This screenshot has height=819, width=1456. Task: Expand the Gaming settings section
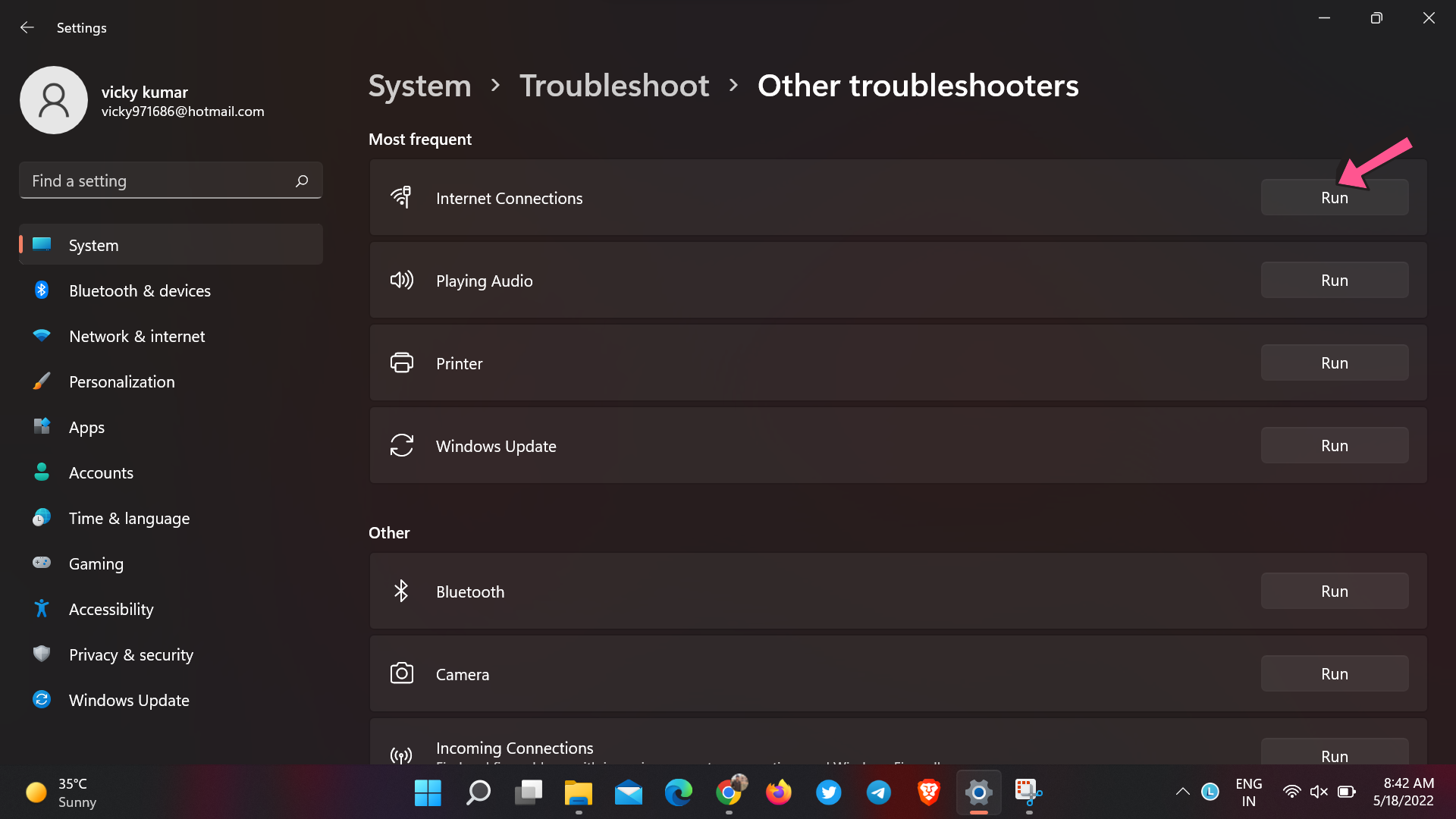click(x=96, y=562)
